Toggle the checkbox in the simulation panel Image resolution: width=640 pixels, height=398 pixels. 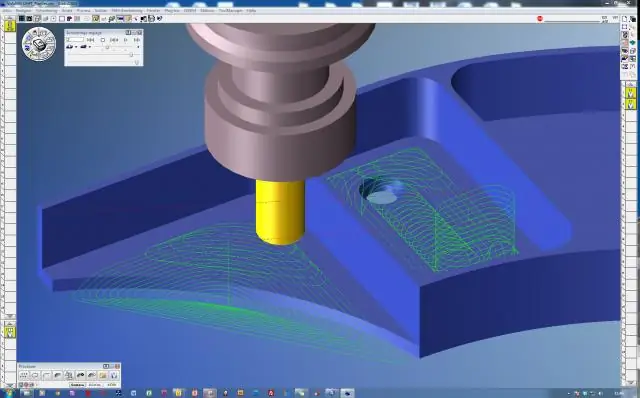tap(103, 40)
